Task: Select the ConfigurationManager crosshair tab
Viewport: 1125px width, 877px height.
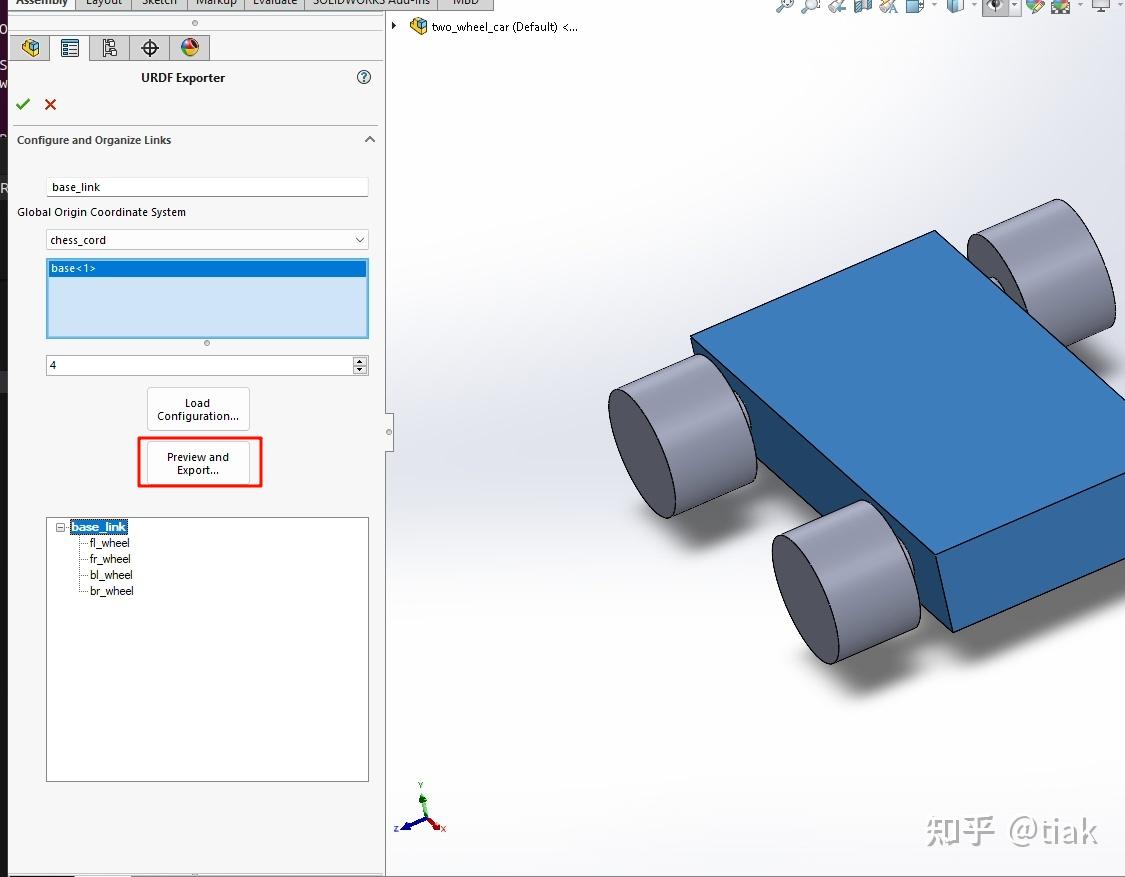Action: pos(149,47)
